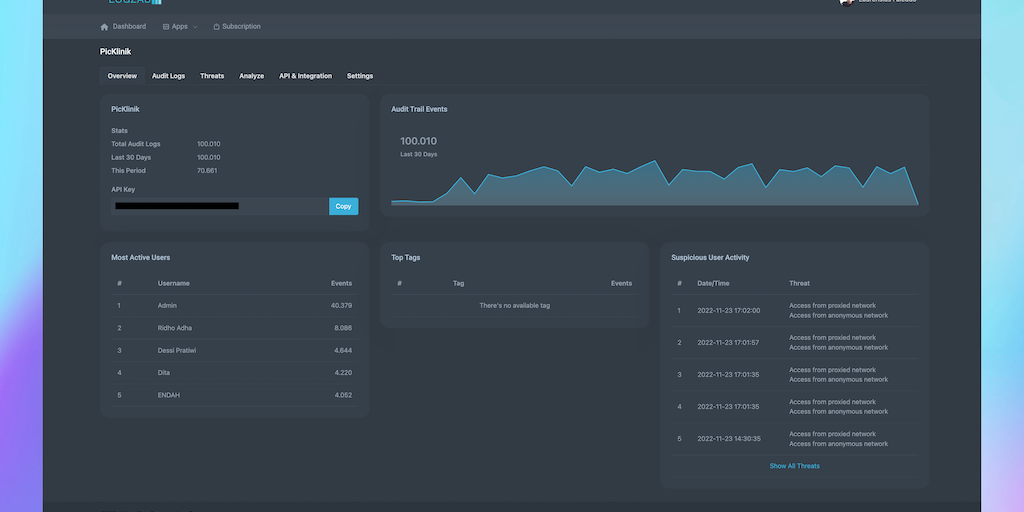This screenshot has height=512, width=1024.
Task: Click the redacted API Key field
Action: 219,206
